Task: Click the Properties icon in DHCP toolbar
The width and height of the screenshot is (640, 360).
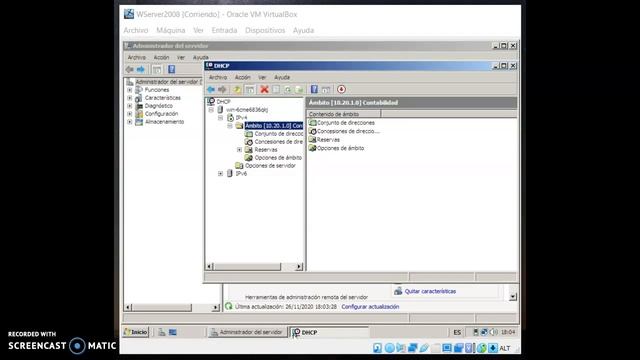Action: pyautogui.click(x=276, y=89)
